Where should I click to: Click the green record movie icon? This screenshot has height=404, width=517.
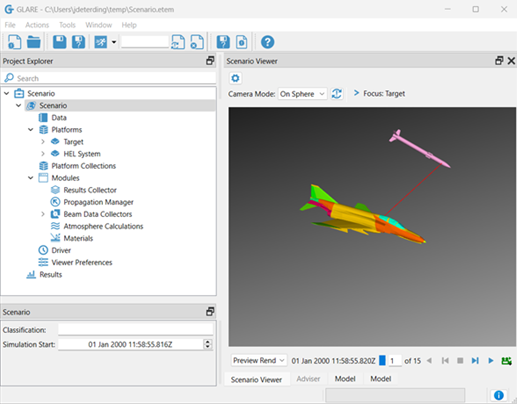click(506, 361)
